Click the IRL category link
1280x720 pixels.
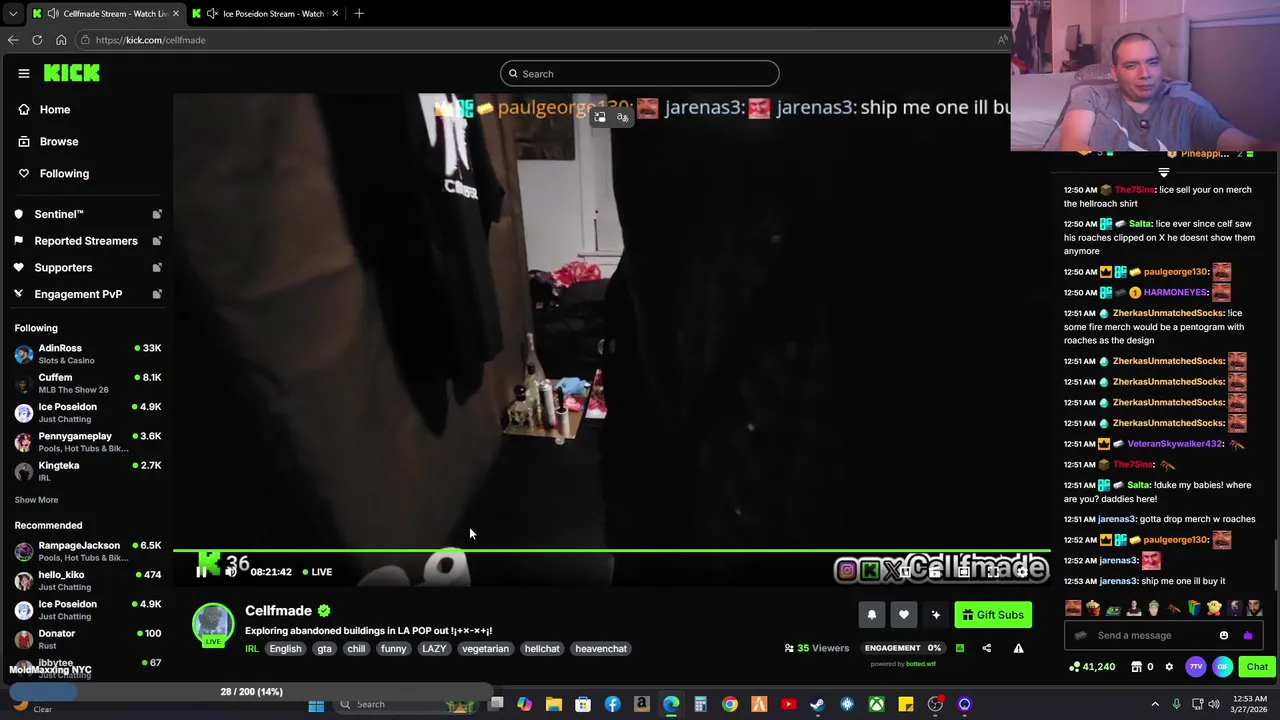252,649
